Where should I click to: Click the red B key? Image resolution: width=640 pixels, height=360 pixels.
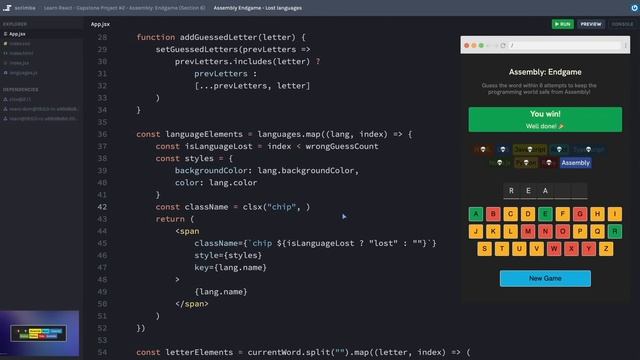pyautogui.click(x=493, y=214)
